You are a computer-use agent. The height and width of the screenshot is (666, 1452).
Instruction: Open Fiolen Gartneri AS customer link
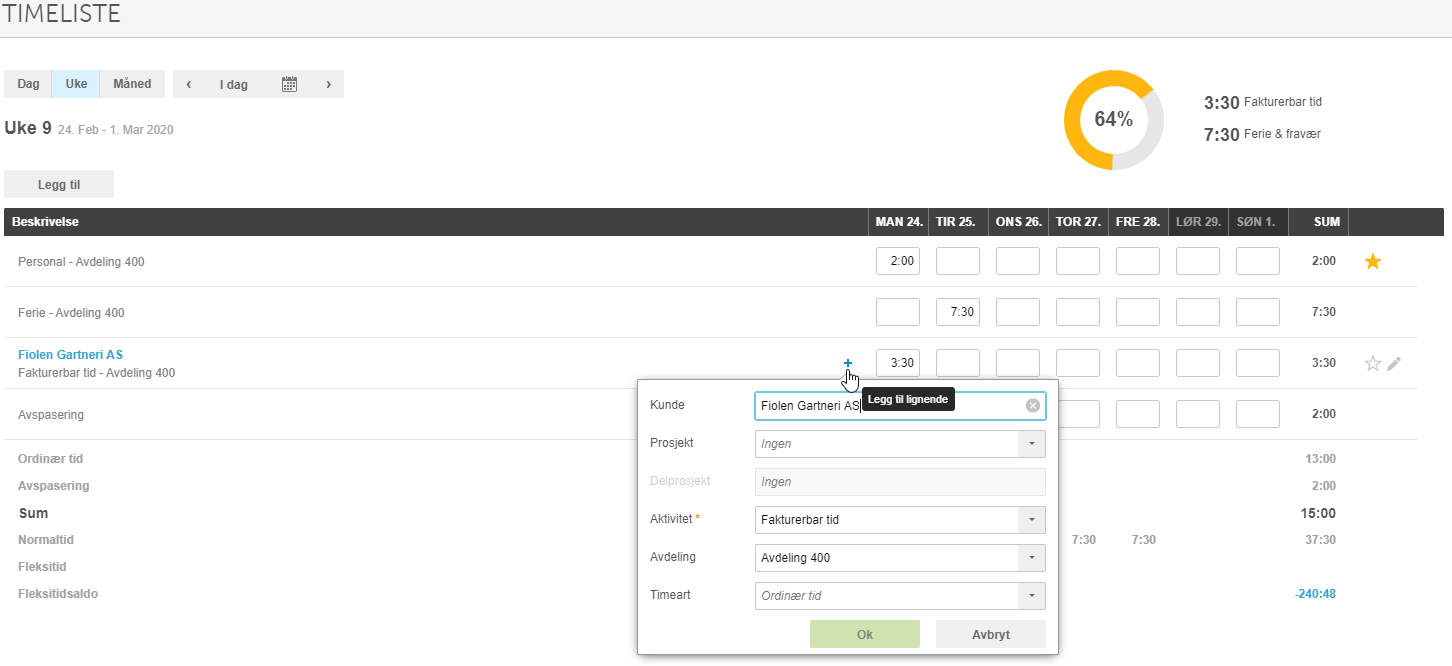coord(70,355)
